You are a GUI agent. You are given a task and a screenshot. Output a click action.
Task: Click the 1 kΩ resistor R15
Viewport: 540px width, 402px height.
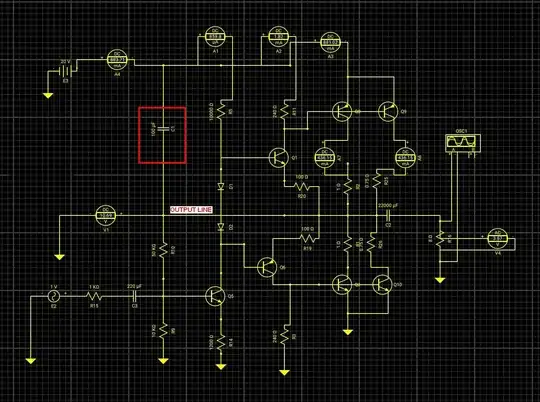[94, 296]
